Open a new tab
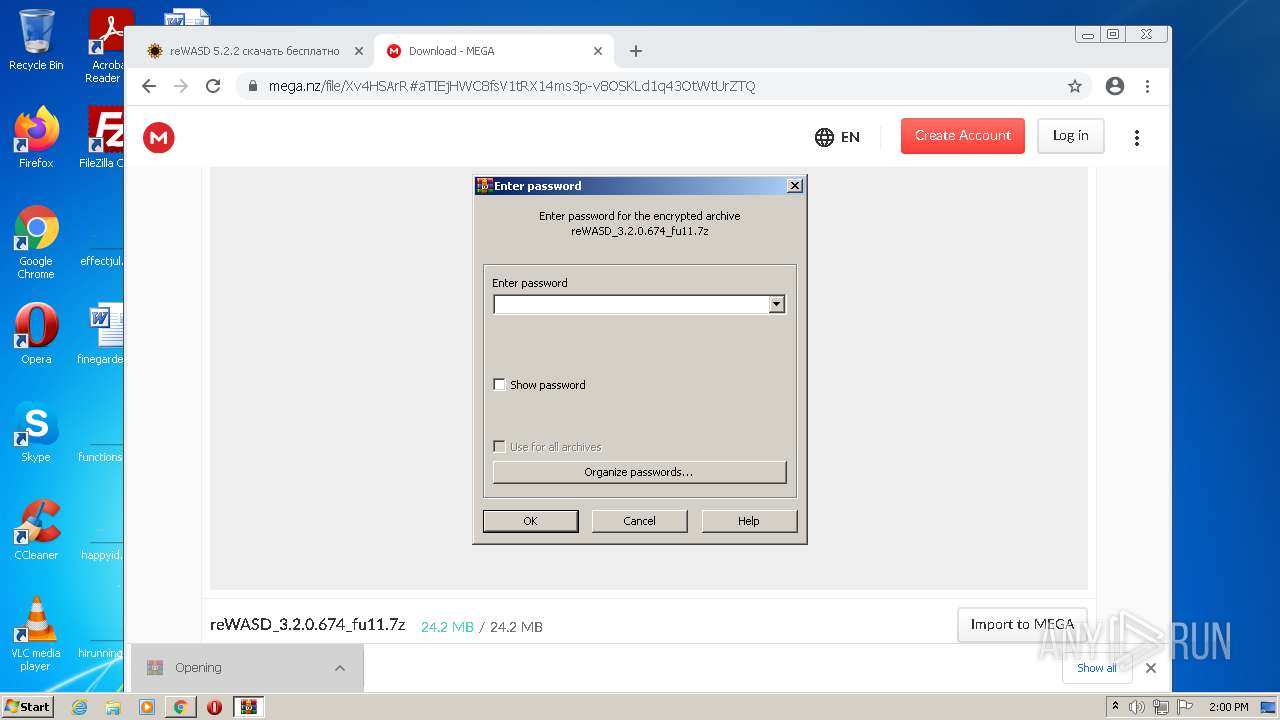 pos(636,51)
